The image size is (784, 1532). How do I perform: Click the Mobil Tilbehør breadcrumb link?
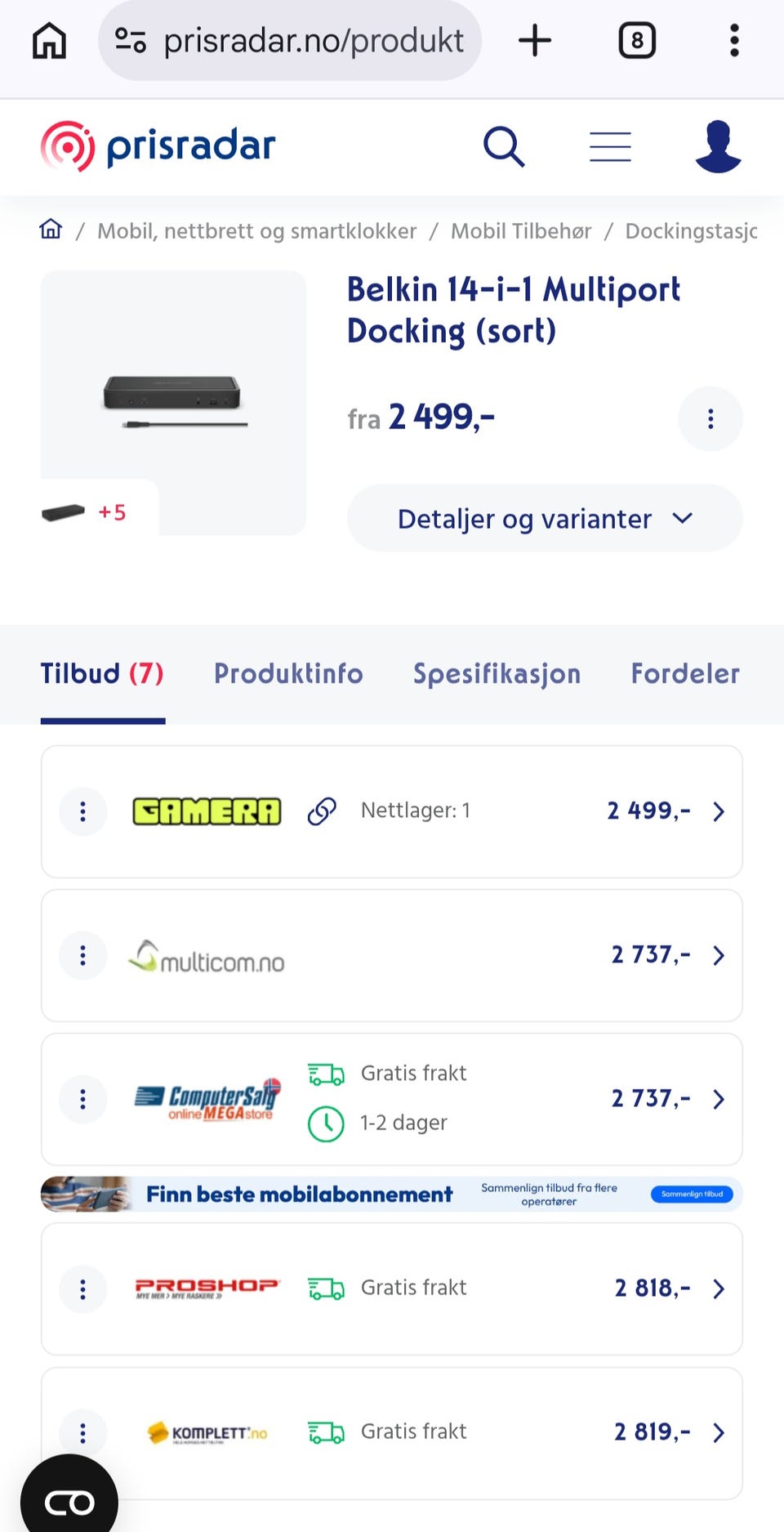tap(521, 231)
